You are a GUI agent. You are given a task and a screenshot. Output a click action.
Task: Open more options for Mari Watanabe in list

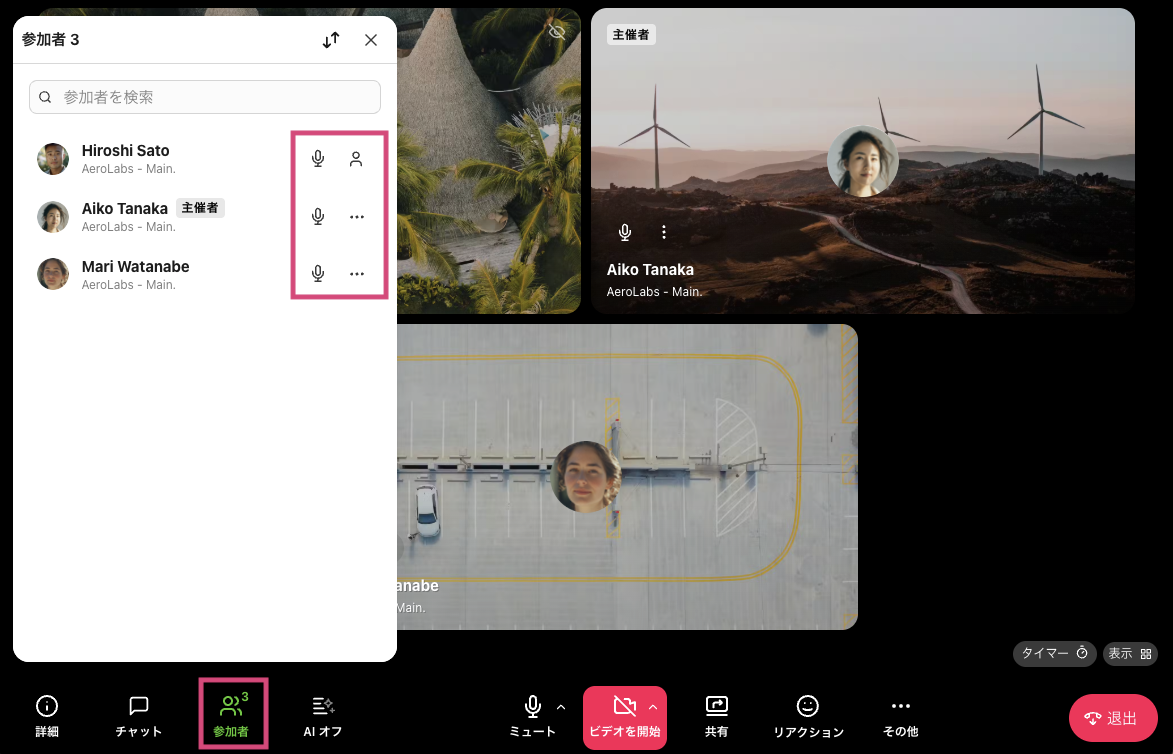click(356, 273)
